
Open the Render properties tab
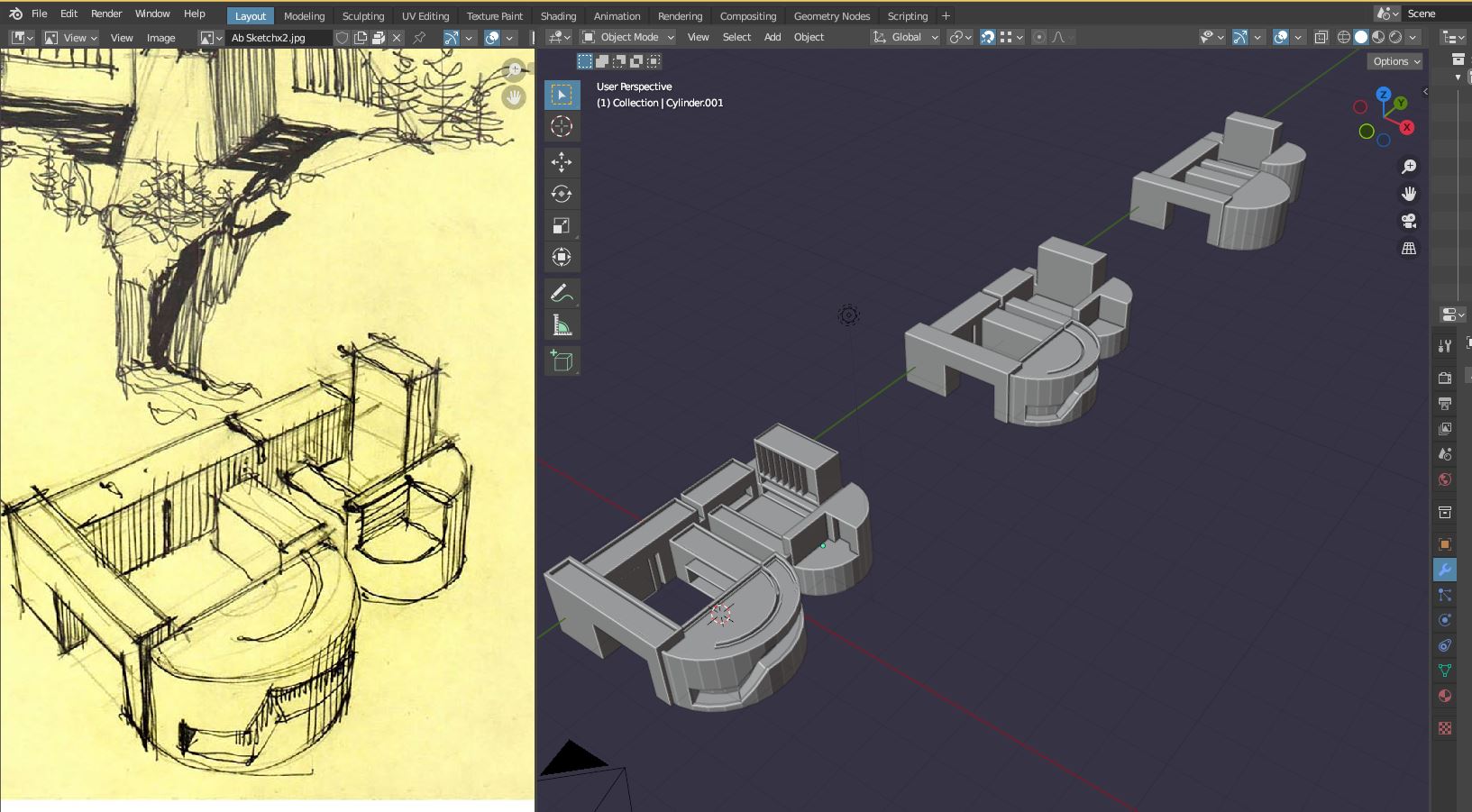tap(1445, 378)
